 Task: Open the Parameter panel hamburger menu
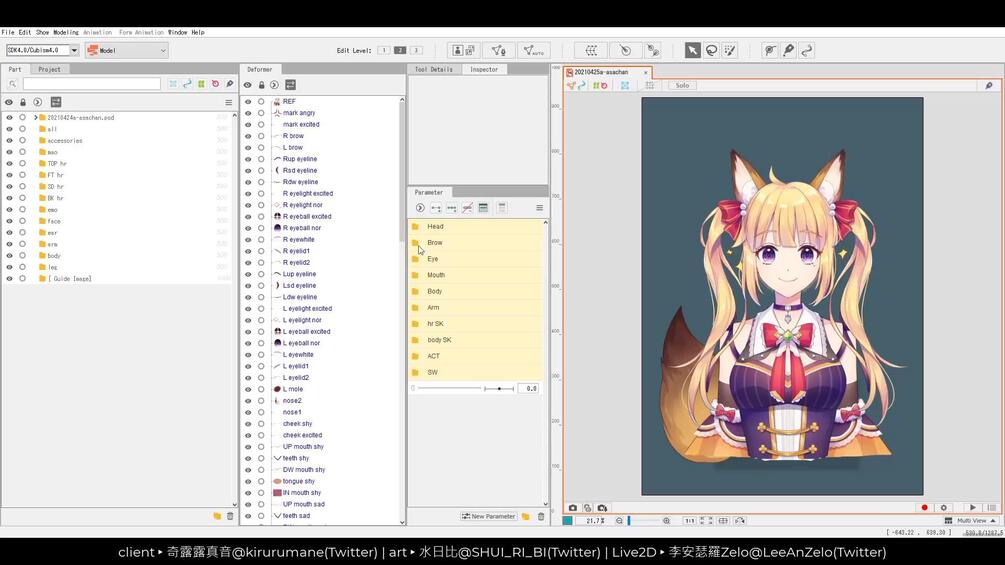540,208
